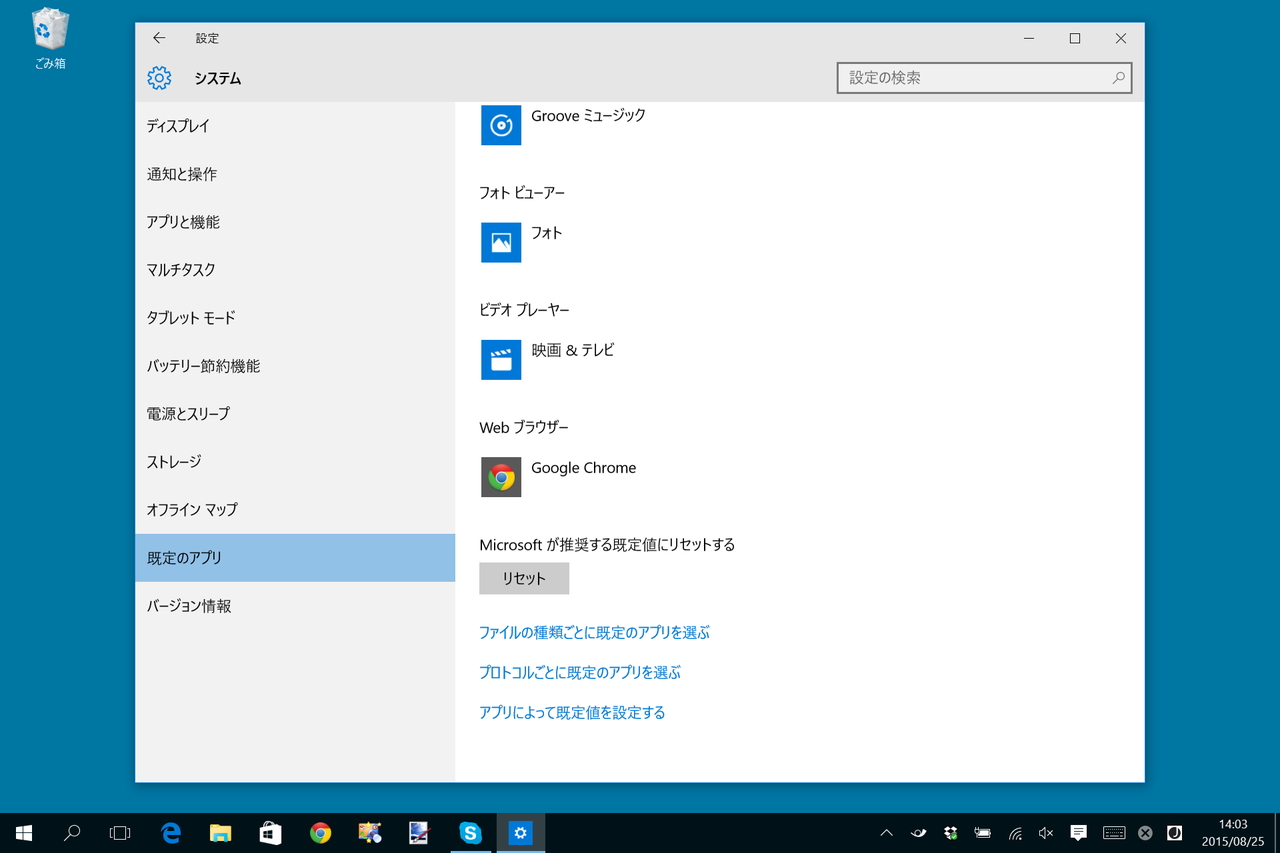
Task: Open taskbar search magnifier
Action: point(72,833)
